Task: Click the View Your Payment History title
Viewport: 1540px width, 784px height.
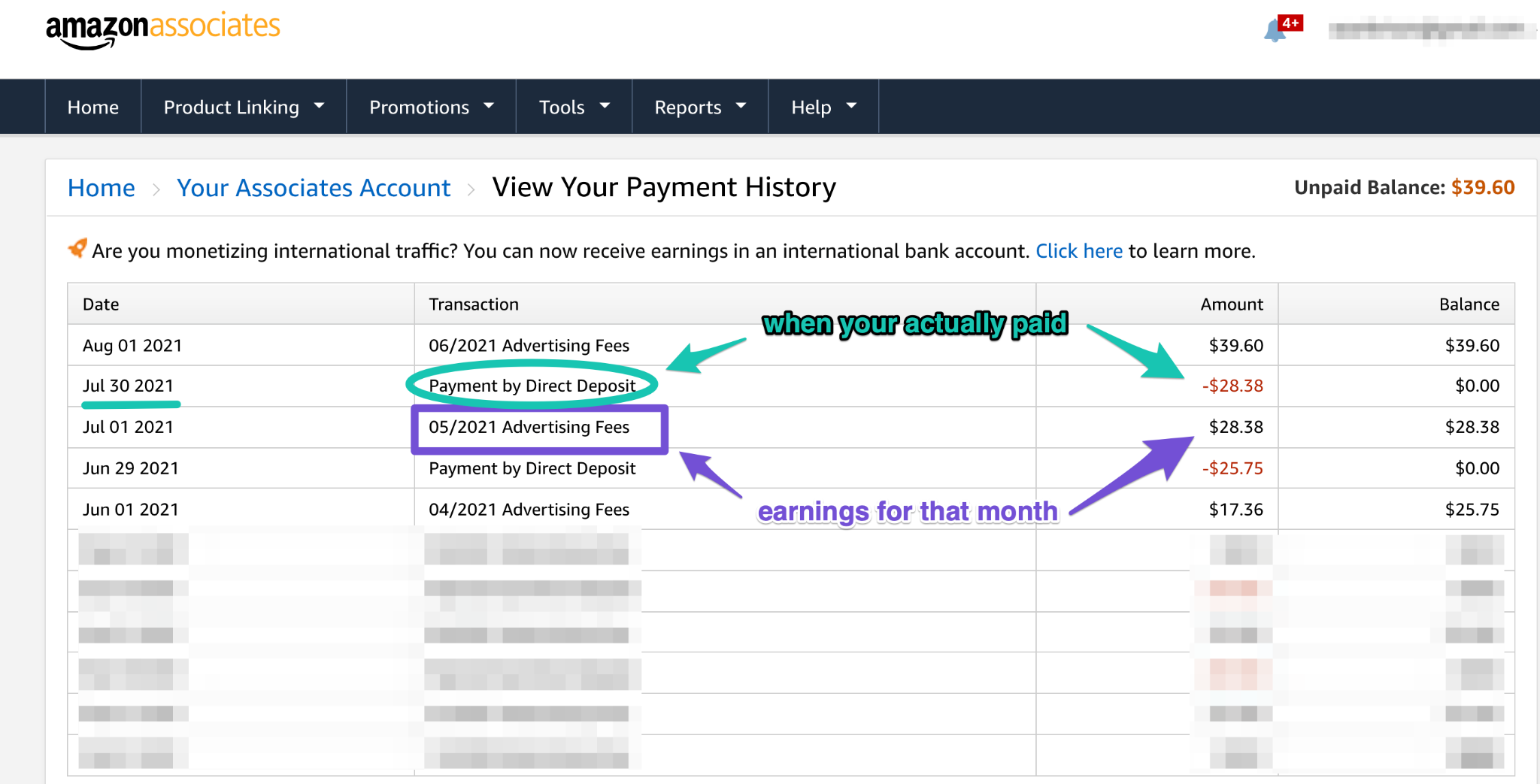Action: click(664, 187)
